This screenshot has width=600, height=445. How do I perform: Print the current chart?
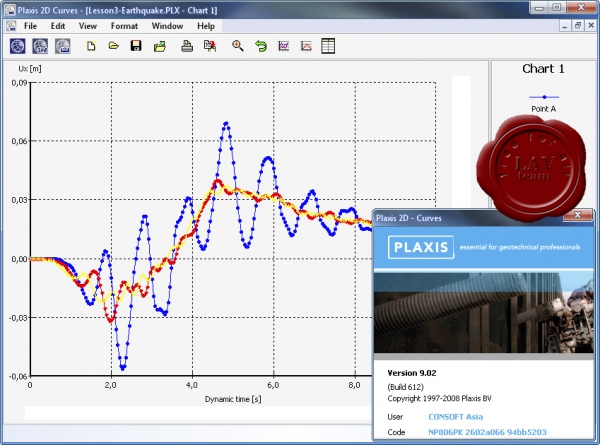coord(187,46)
